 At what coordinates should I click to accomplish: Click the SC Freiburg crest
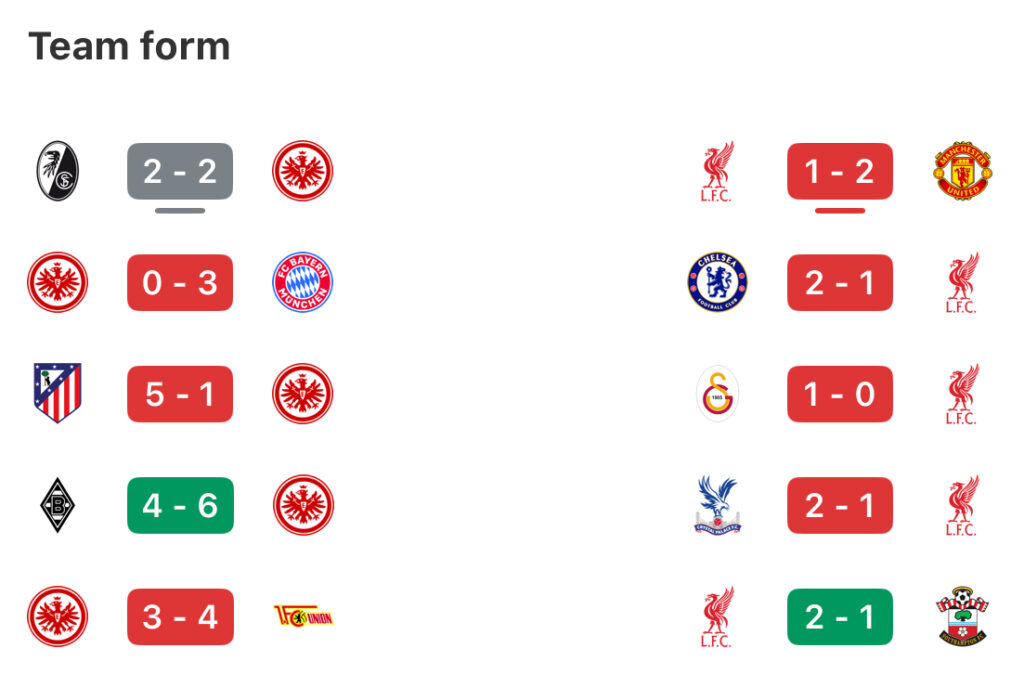[57, 171]
